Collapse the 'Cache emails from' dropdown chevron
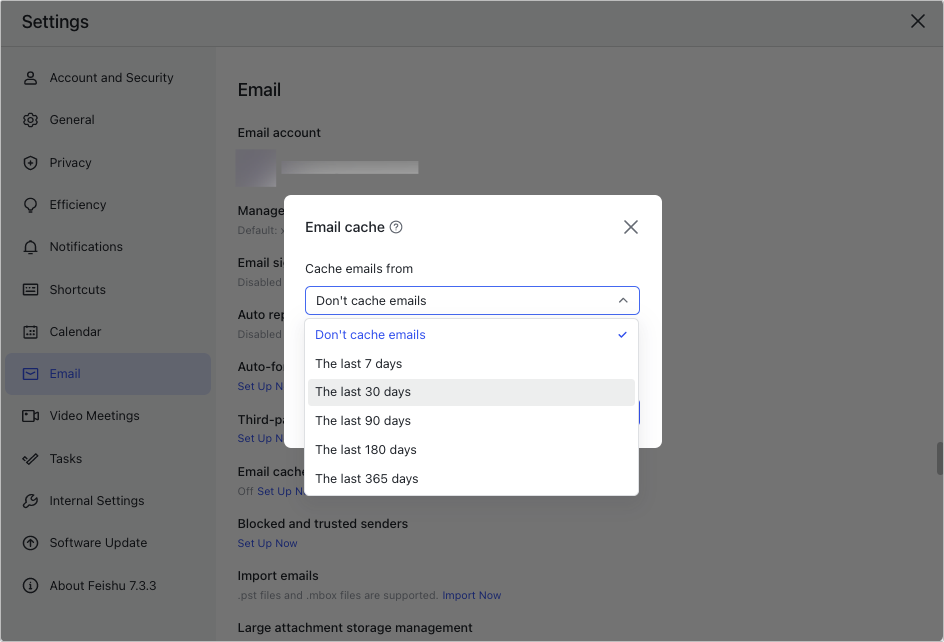The height and width of the screenshot is (642, 944). [x=623, y=300]
